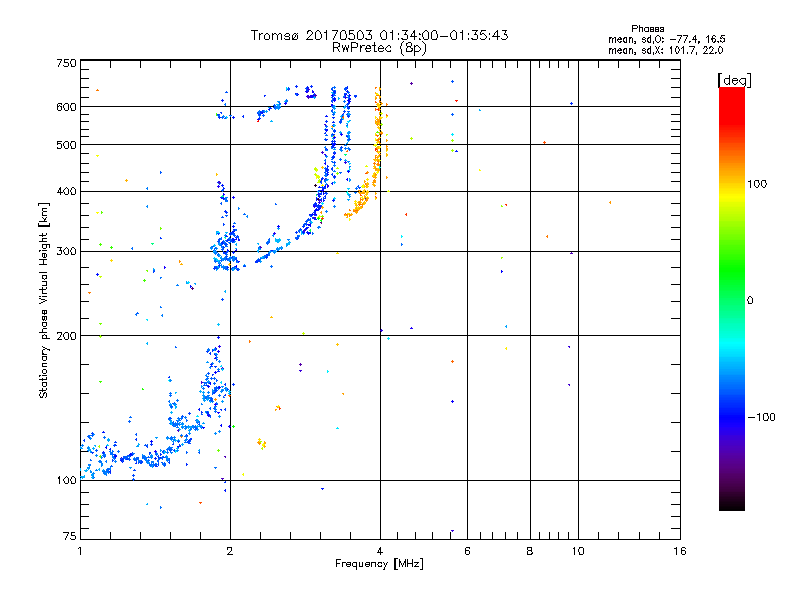Click the '16' frequency axis tick label
Viewport: 800px width, 600px height.
[680, 551]
